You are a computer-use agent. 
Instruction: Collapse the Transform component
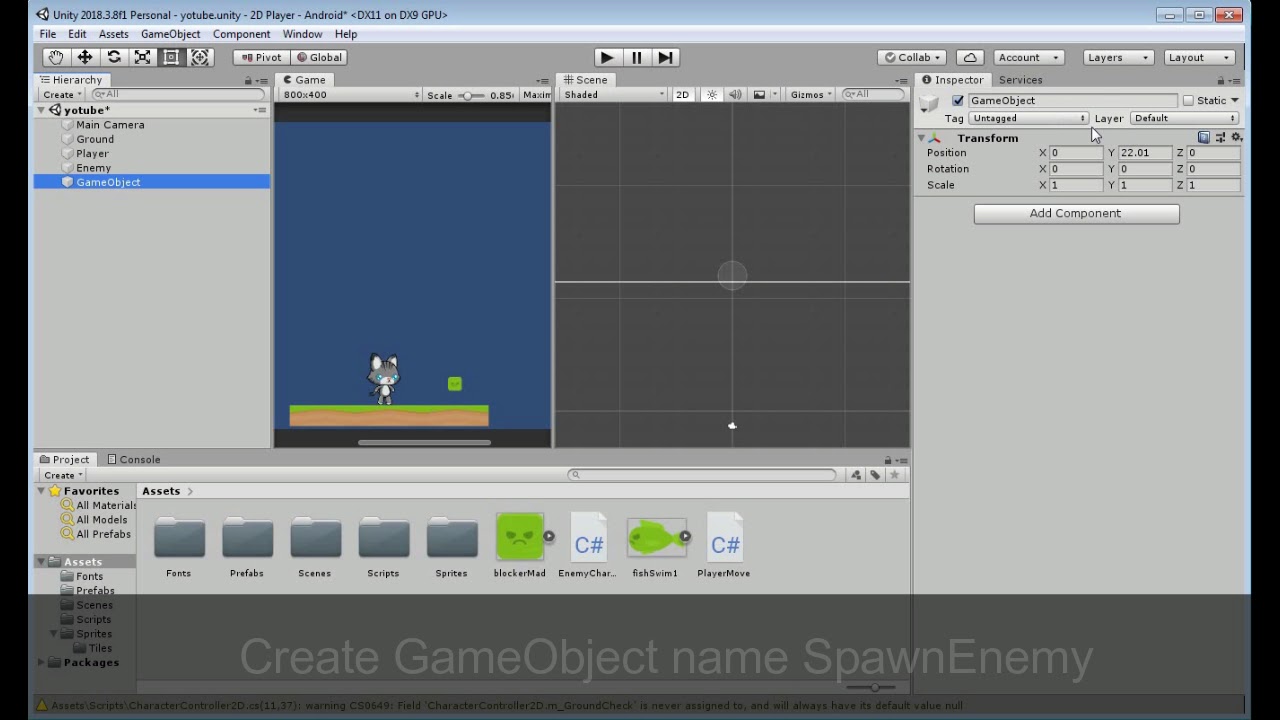(x=921, y=138)
